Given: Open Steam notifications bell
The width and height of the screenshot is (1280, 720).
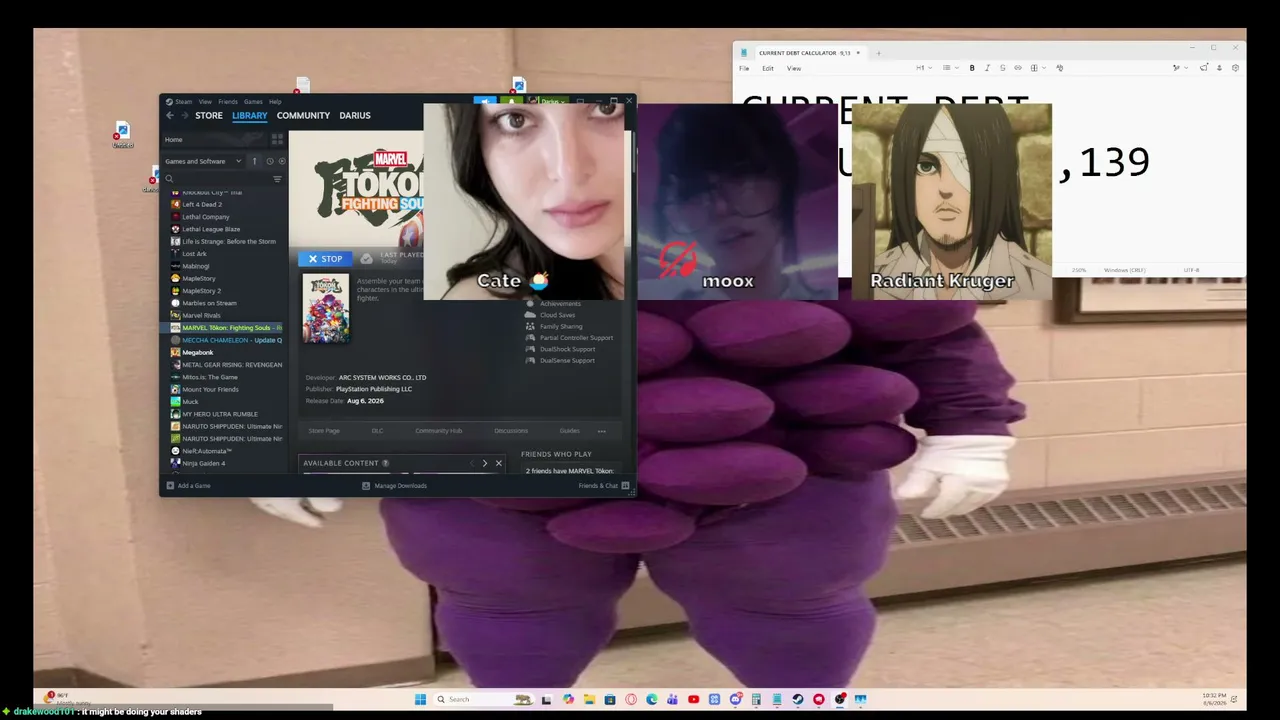Looking at the screenshot, I should tap(511, 101).
